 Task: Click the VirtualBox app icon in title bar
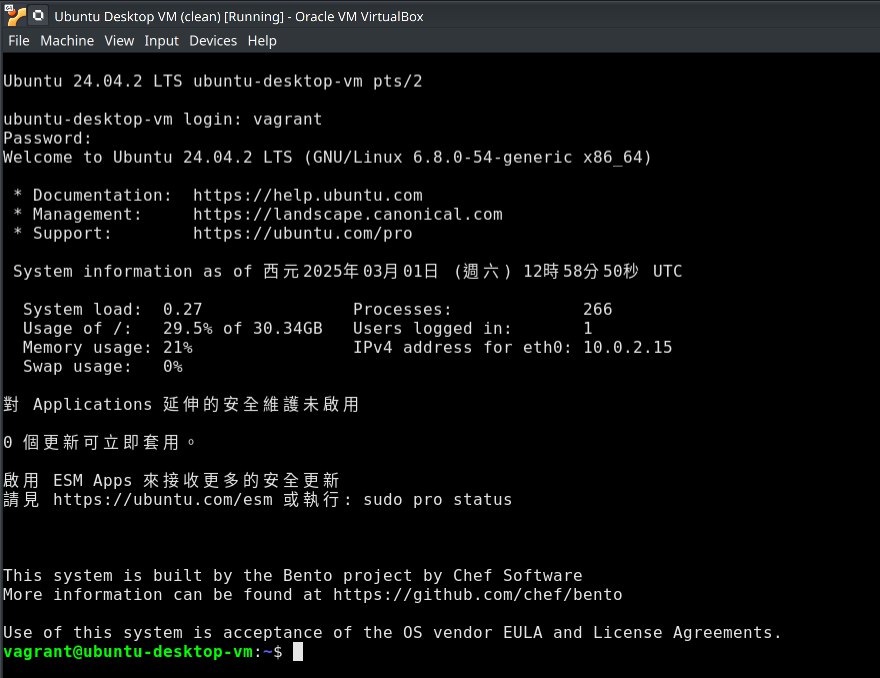14,16
